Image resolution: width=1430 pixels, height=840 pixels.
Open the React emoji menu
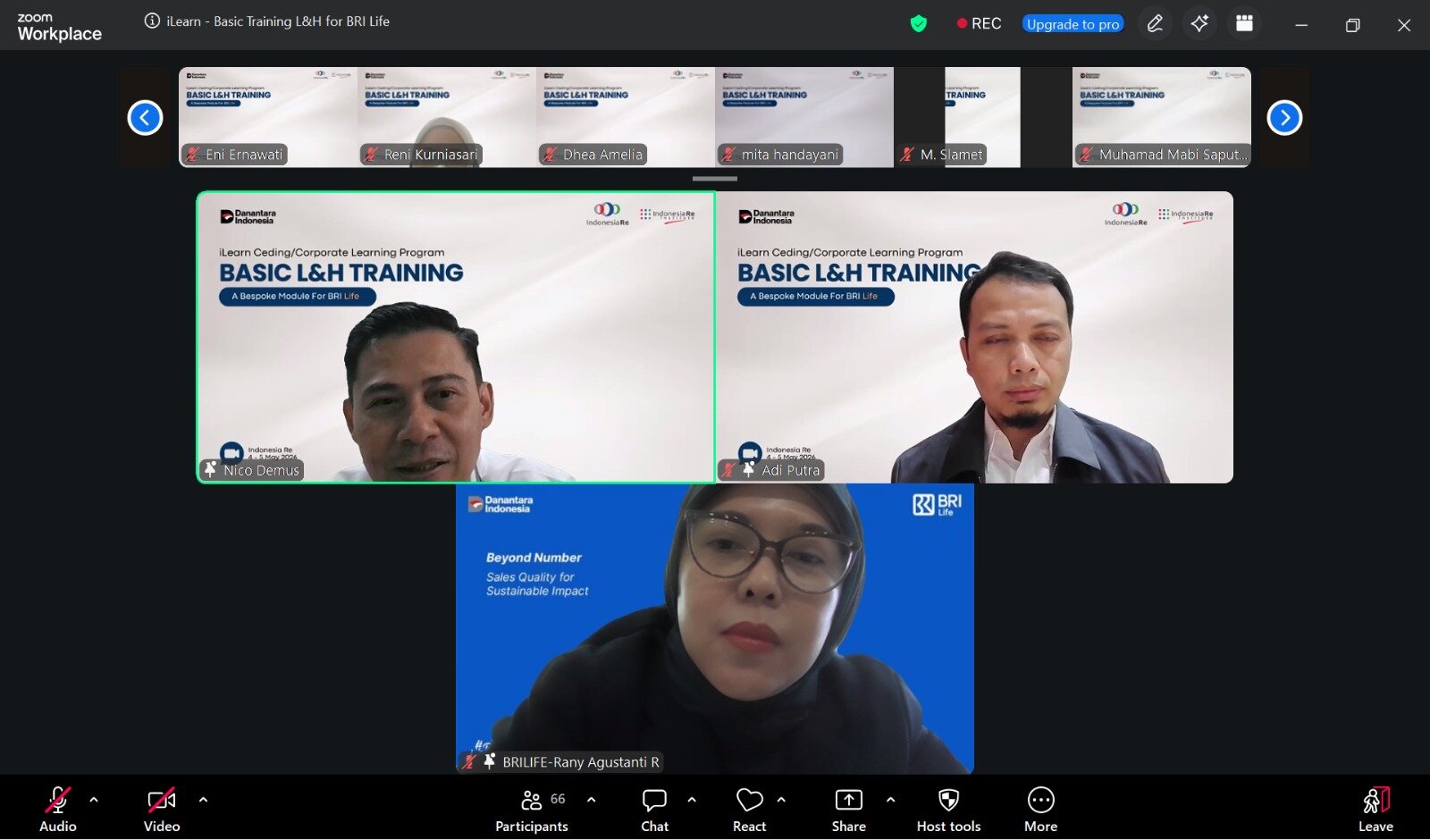(750, 810)
